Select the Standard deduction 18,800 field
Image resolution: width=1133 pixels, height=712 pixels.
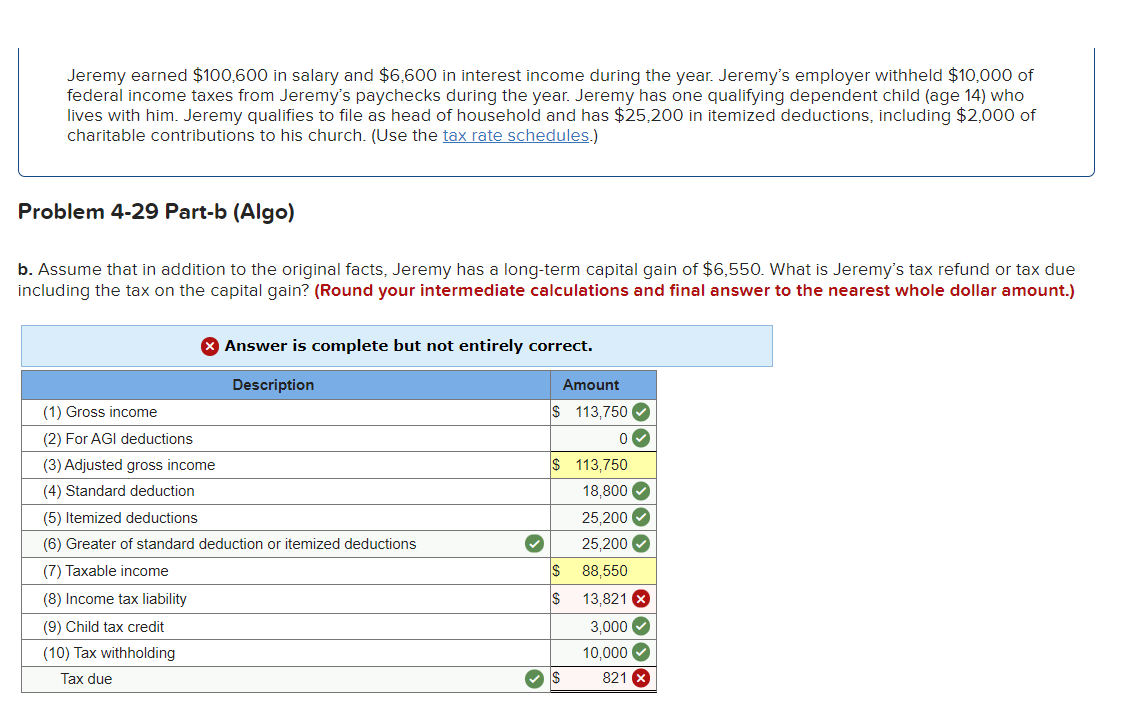(603, 492)
